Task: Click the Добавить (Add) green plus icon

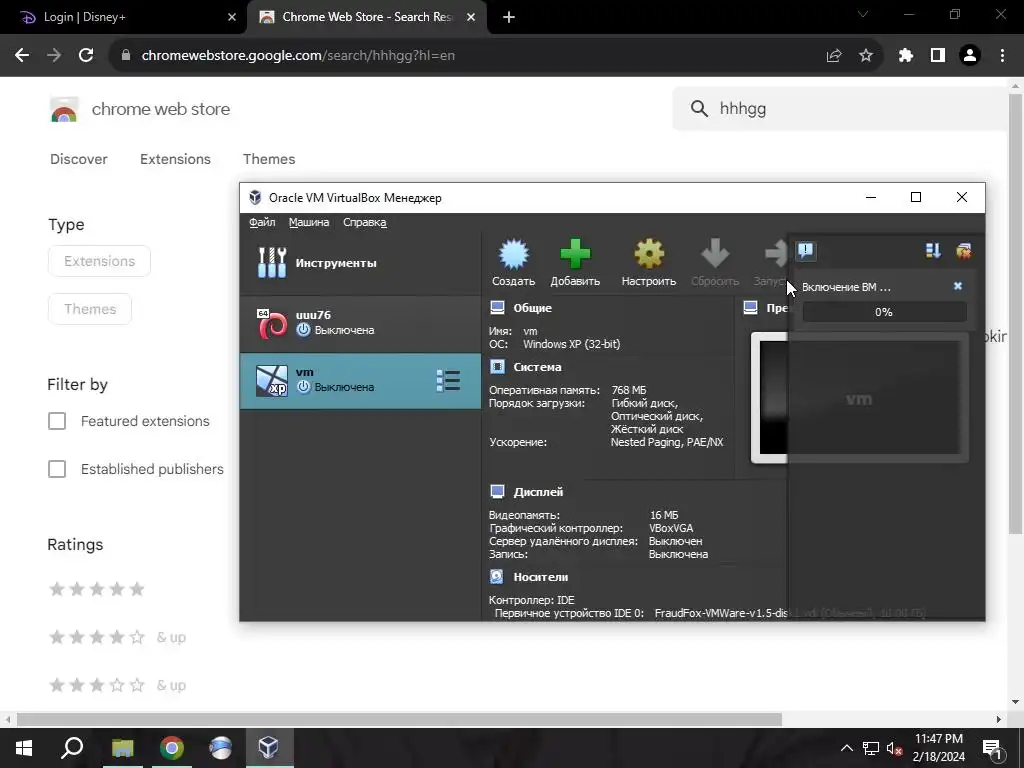Action: pyautogui.click(x=575, y=263)
